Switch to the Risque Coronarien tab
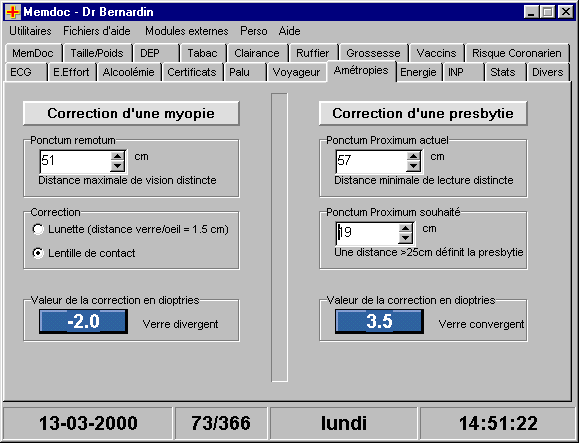579x443 pixels. tap(517, 53)
